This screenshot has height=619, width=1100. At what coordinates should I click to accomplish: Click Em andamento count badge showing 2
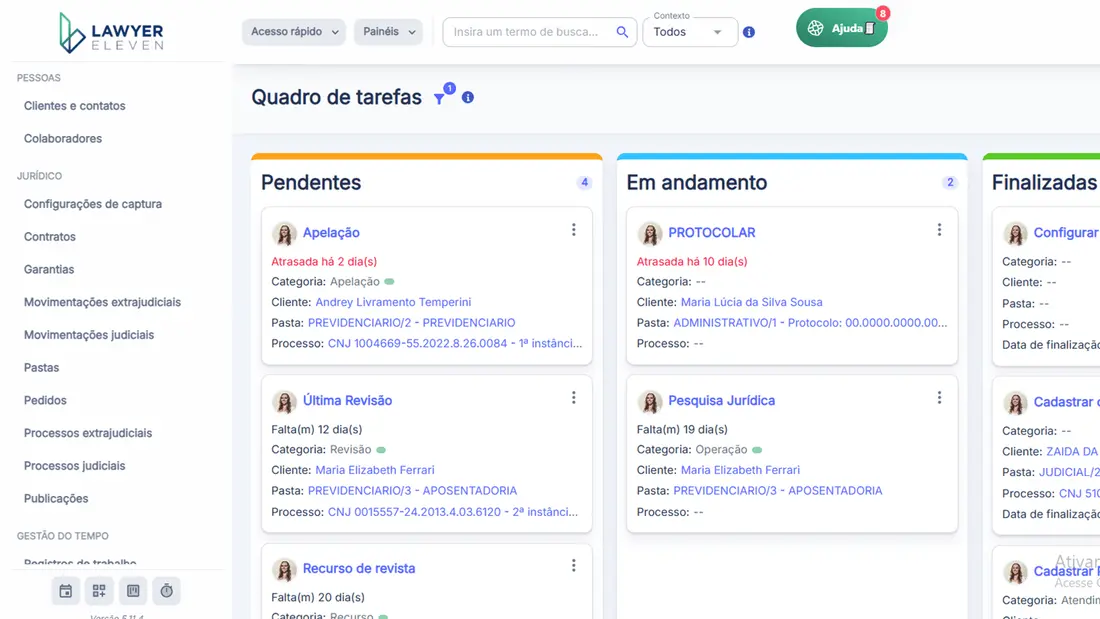[950, 182]
